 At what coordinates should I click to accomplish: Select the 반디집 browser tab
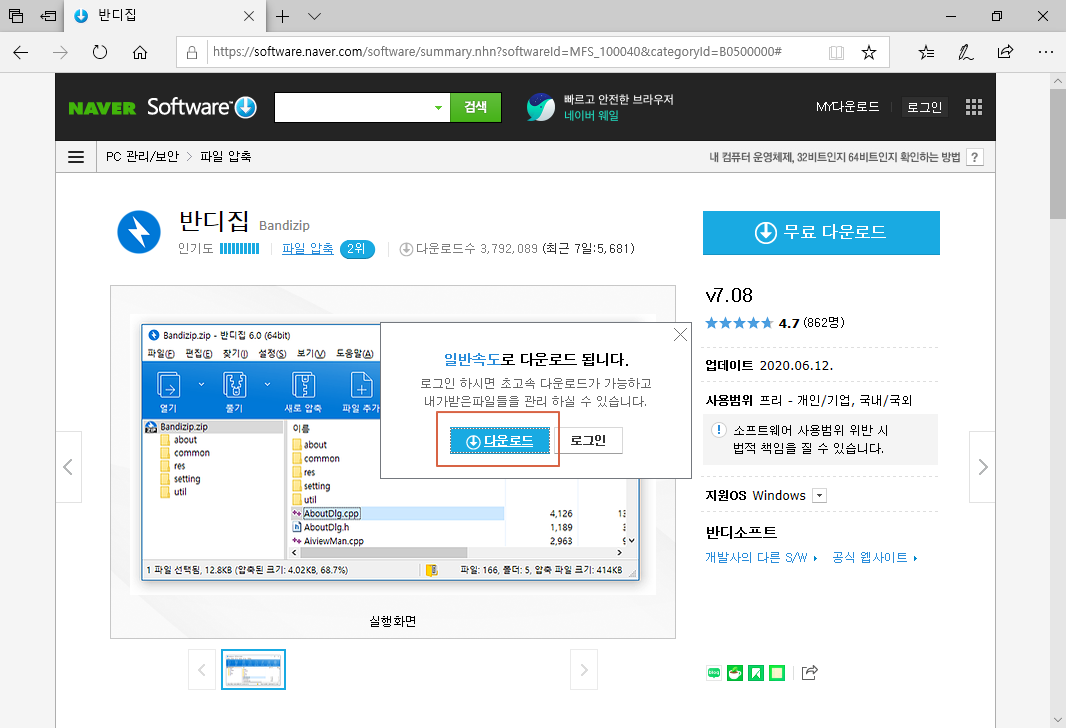coord(163,16)
